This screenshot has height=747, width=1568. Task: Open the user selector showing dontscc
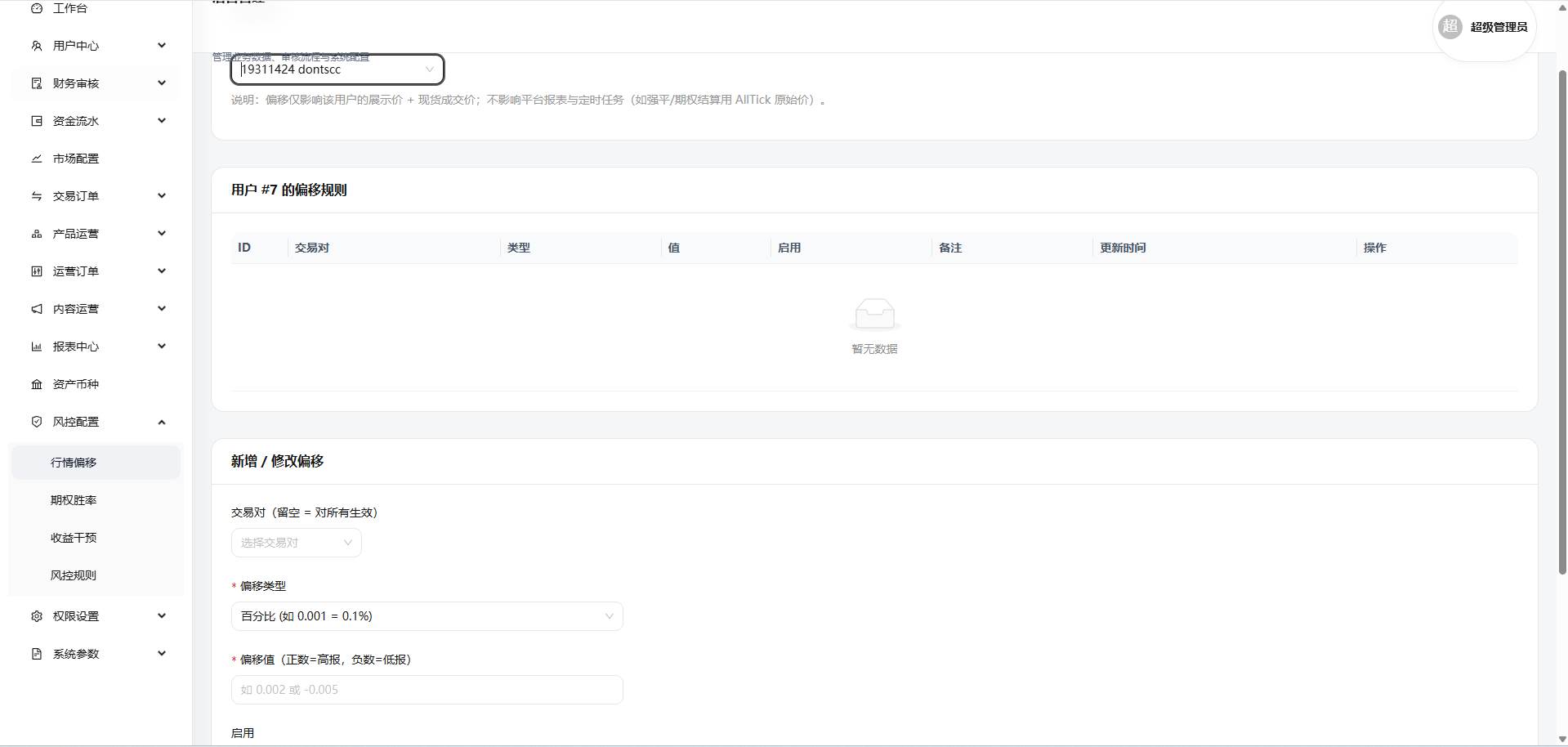(337, 69)
